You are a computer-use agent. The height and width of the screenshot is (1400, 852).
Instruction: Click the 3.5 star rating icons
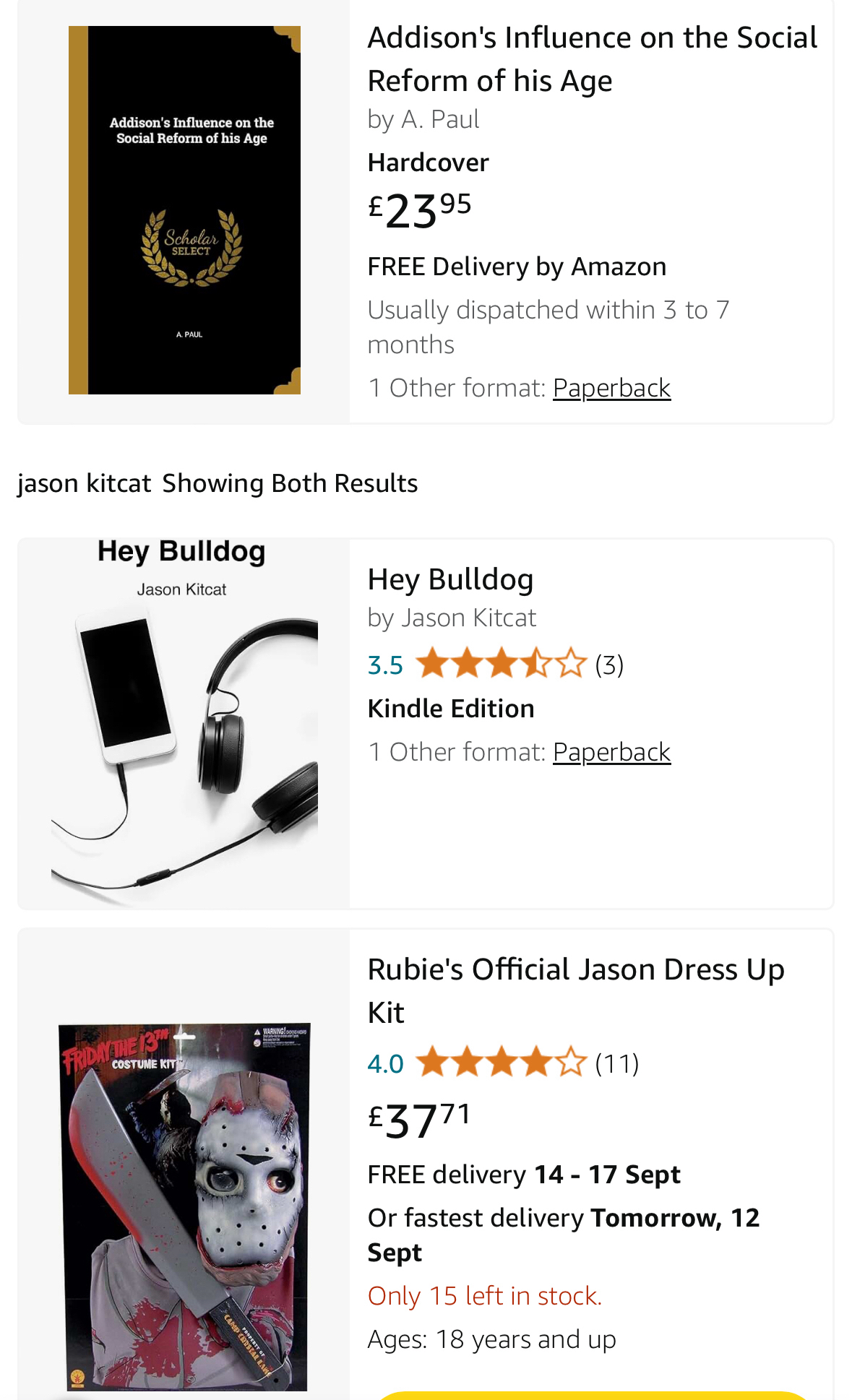point(501,664)
